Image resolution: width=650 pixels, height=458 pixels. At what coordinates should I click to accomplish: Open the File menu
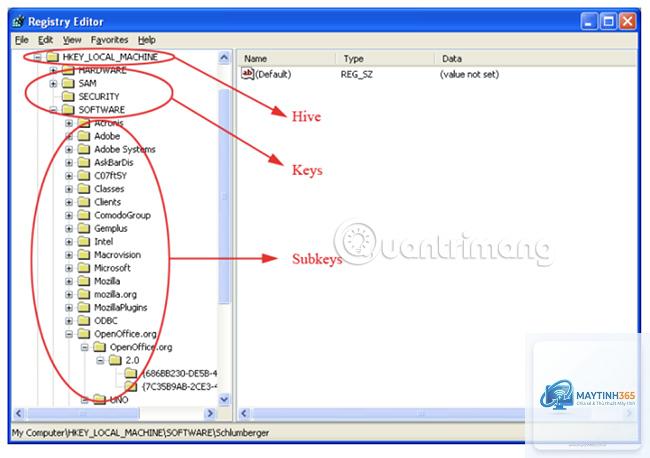coord(22,40)
